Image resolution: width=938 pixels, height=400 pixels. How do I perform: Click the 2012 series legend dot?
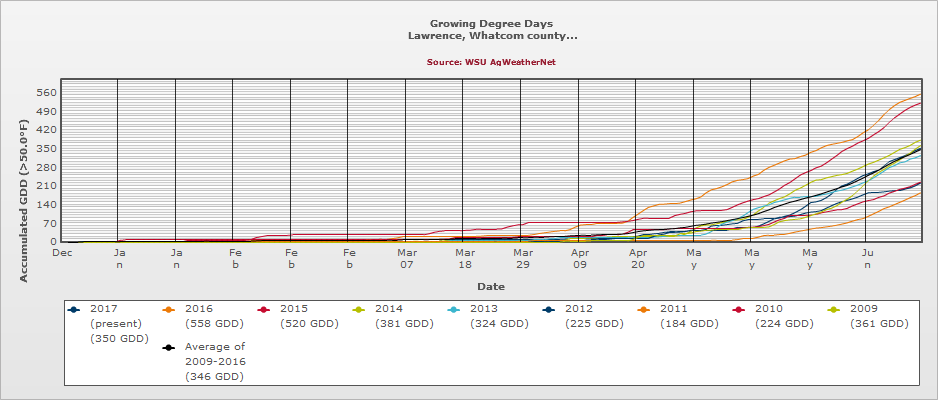click(x=548, y=310)
